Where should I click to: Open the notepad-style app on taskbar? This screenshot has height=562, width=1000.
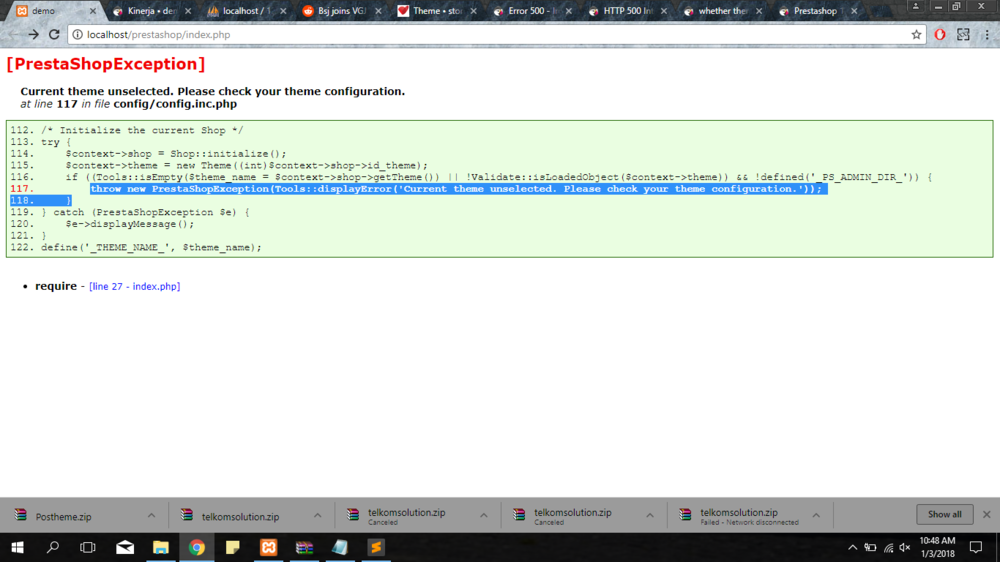(340, 547)
